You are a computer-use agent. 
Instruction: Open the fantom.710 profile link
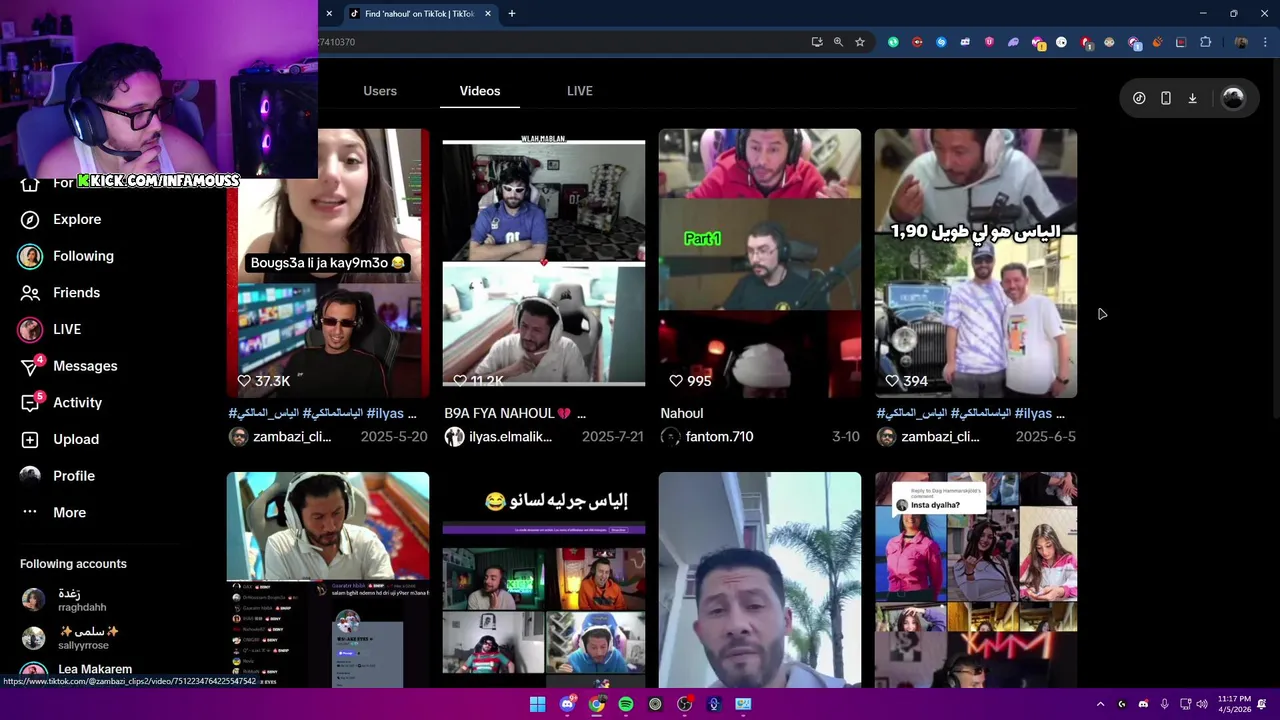(719, 437)
